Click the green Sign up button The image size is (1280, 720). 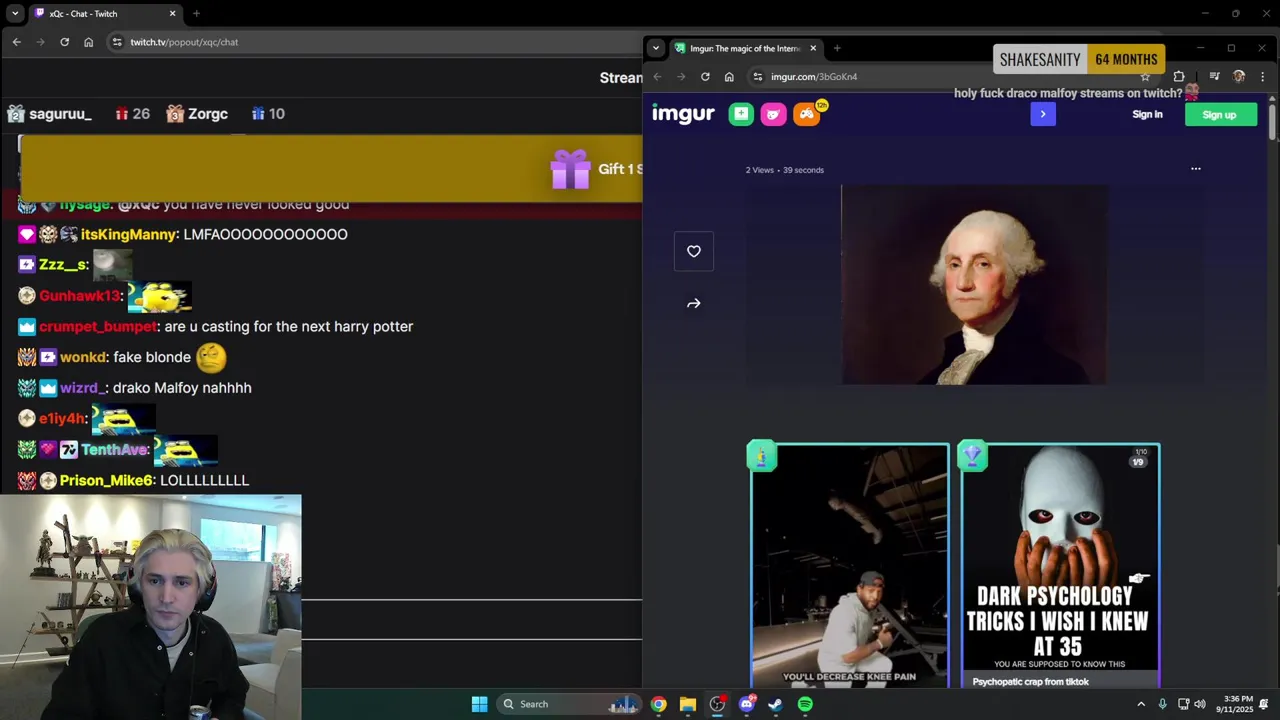coord(1220,114)
